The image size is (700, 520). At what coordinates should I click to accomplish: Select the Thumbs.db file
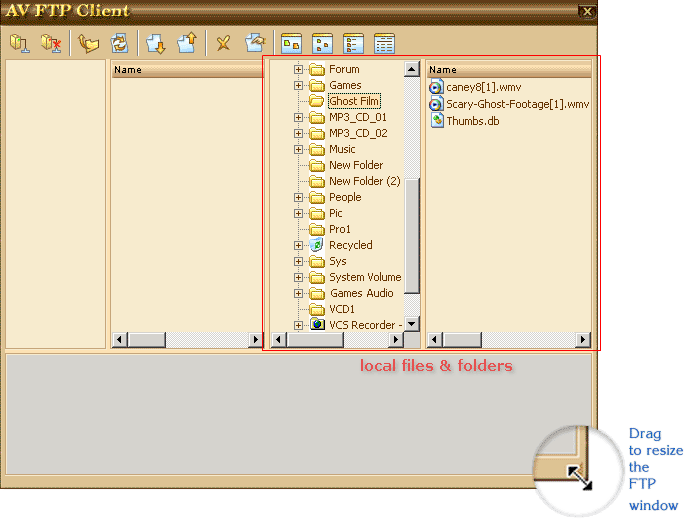pyautogui.click(x=465, y=121)
